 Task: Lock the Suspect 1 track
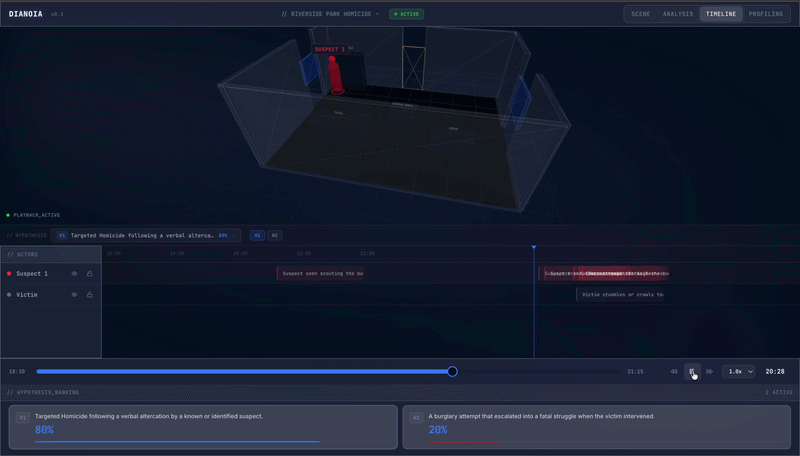pos(90,274)
